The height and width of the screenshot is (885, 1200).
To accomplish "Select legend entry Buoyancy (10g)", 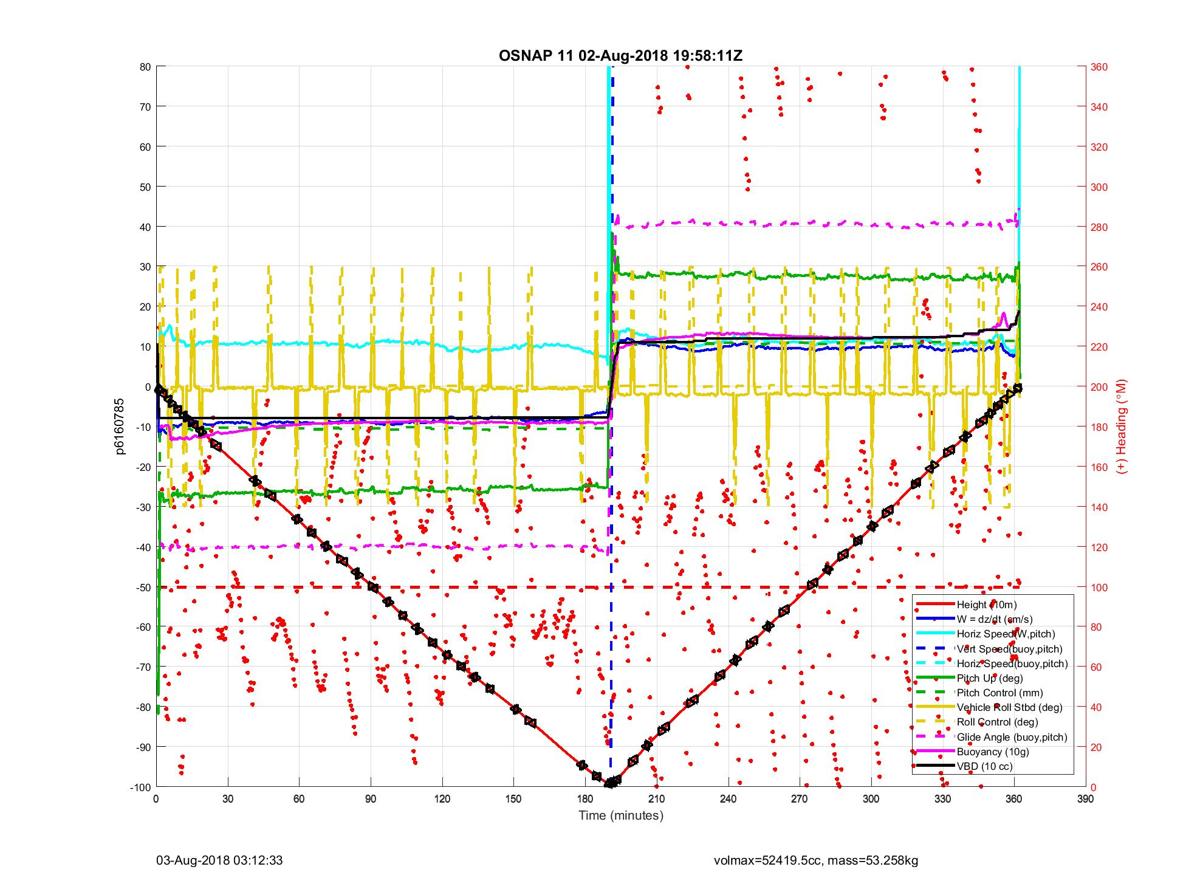I will coord(994,751).
